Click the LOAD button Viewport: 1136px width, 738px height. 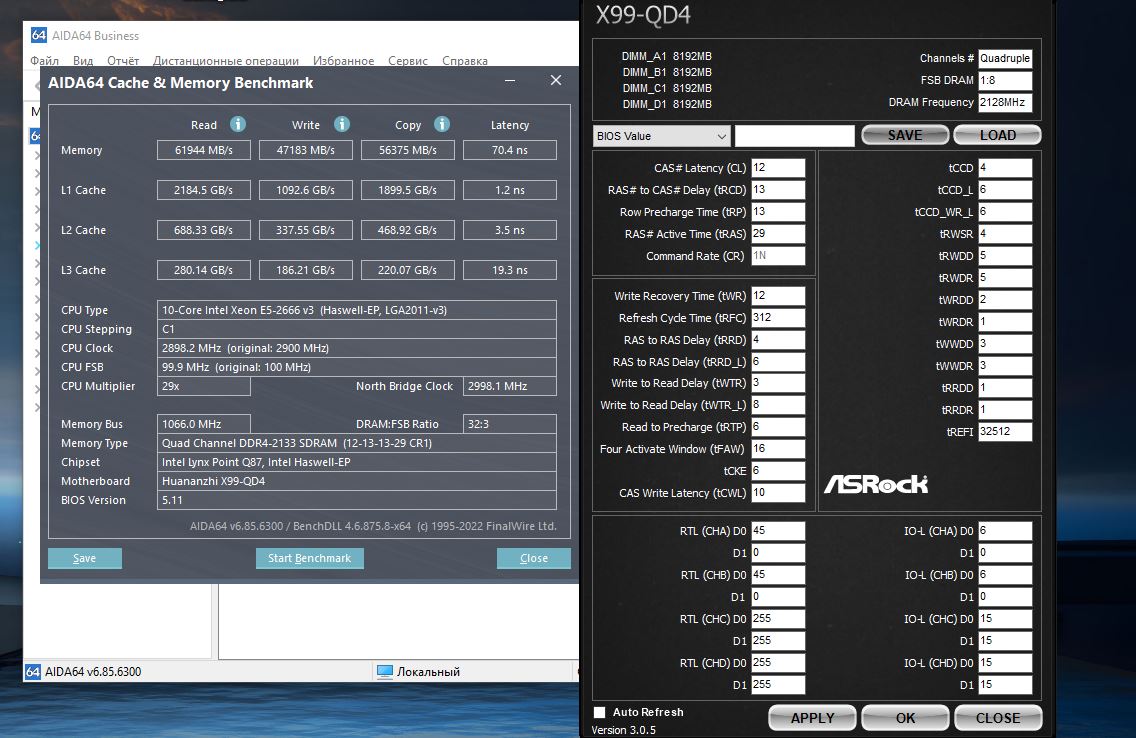[998, 135]
